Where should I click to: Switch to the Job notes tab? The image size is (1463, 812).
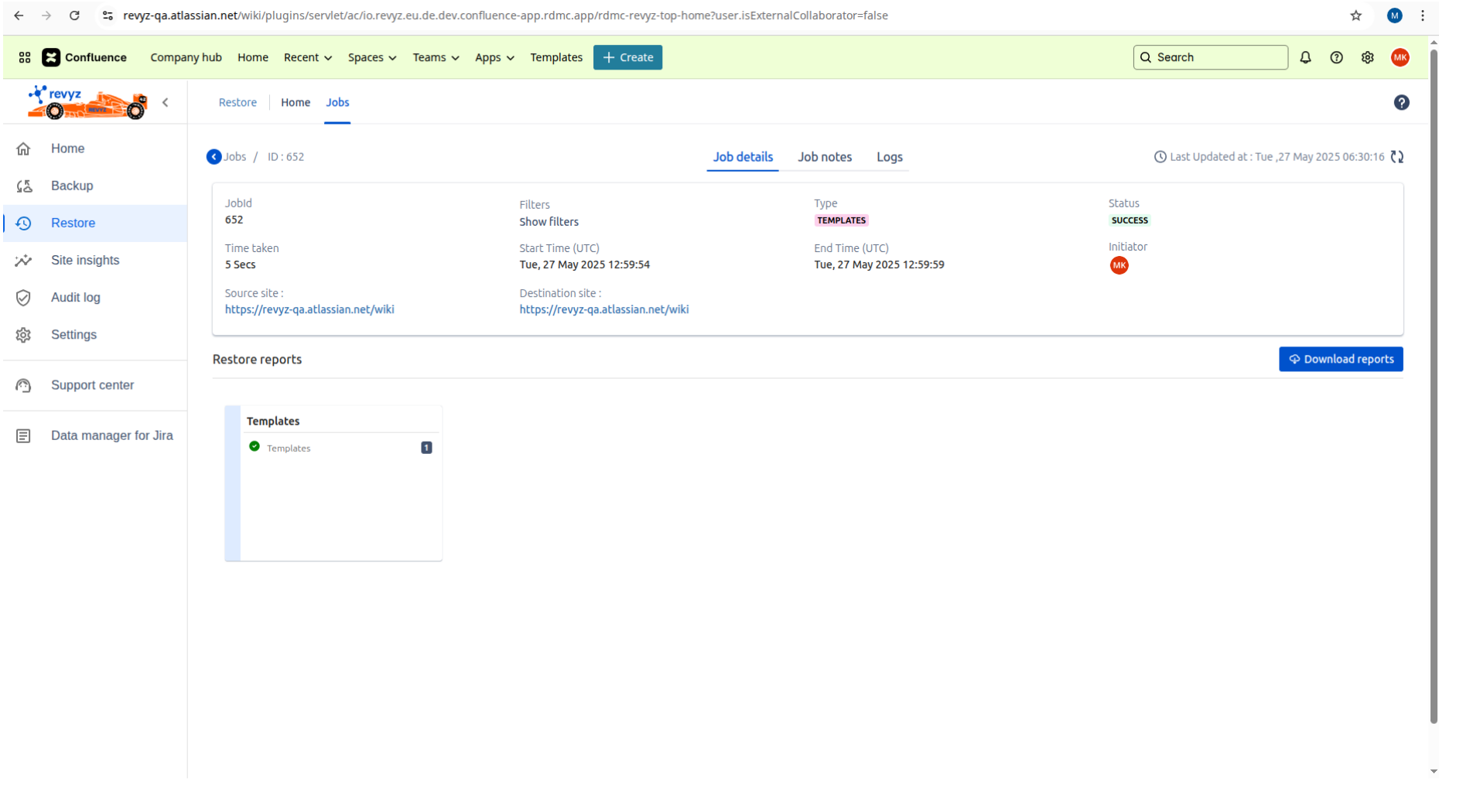[824, 157]
